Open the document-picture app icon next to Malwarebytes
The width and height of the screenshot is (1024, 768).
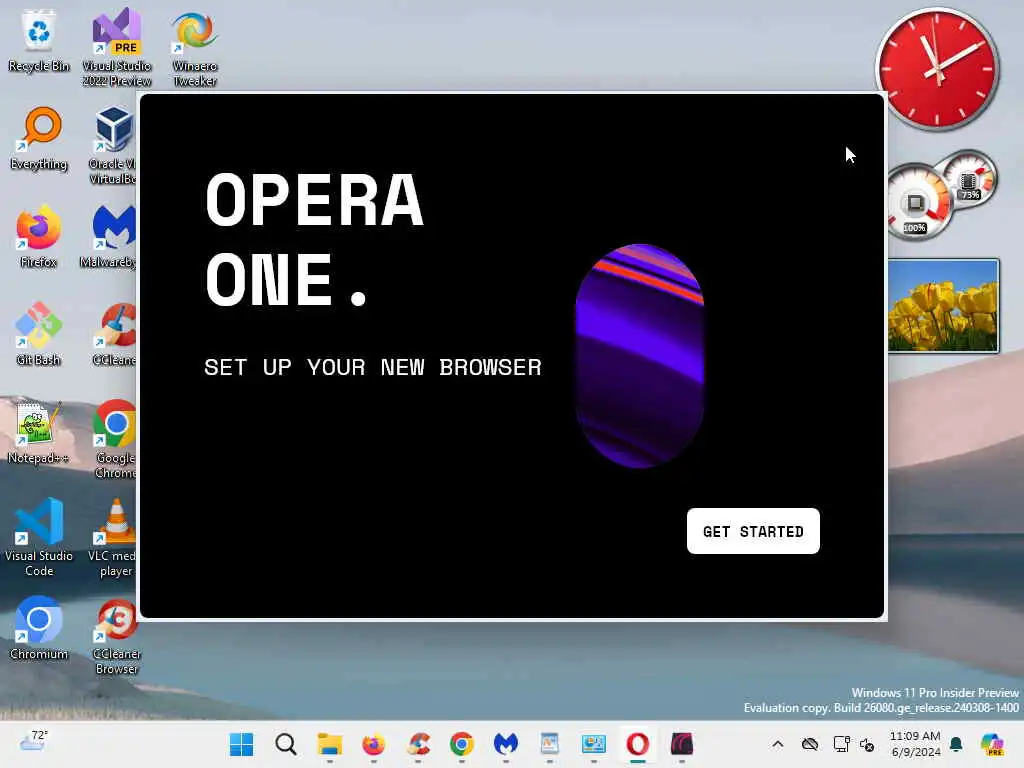[550, 744]
